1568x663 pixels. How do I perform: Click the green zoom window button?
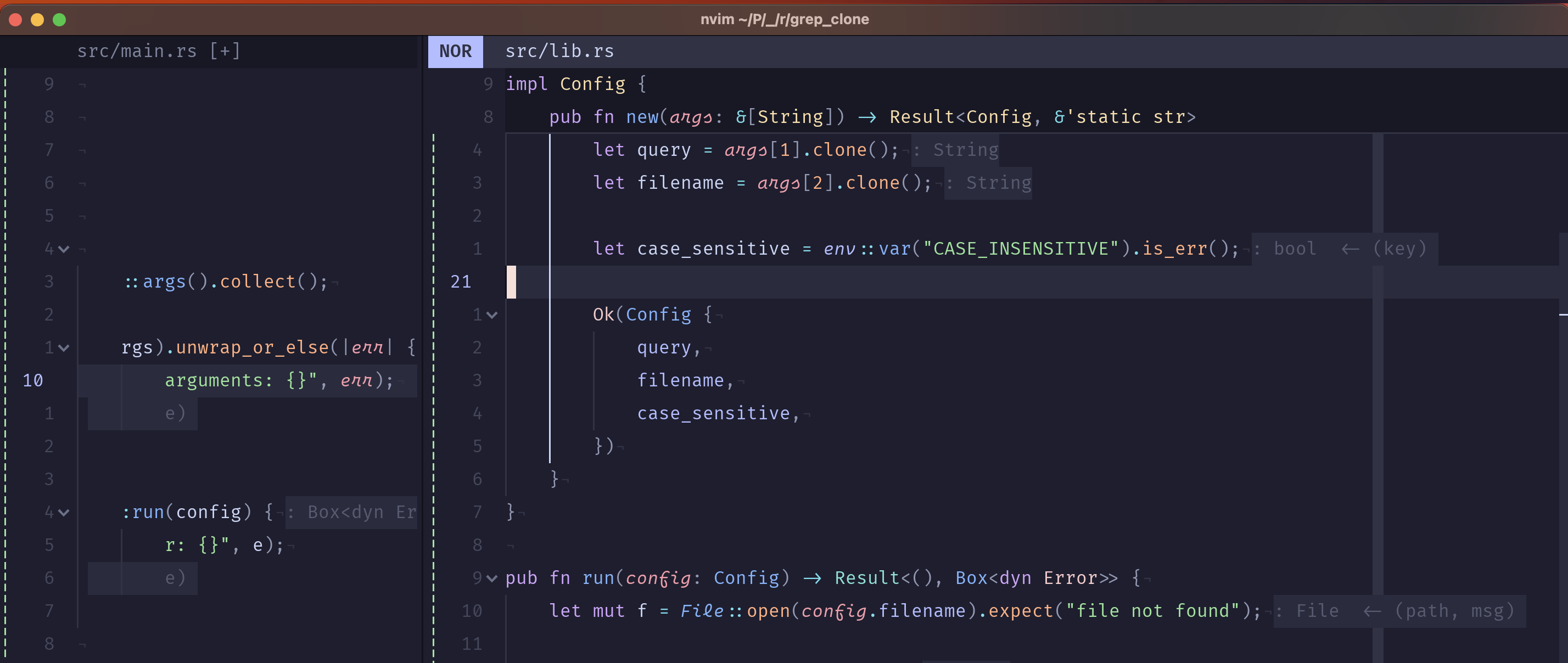(x=59, y=19)
